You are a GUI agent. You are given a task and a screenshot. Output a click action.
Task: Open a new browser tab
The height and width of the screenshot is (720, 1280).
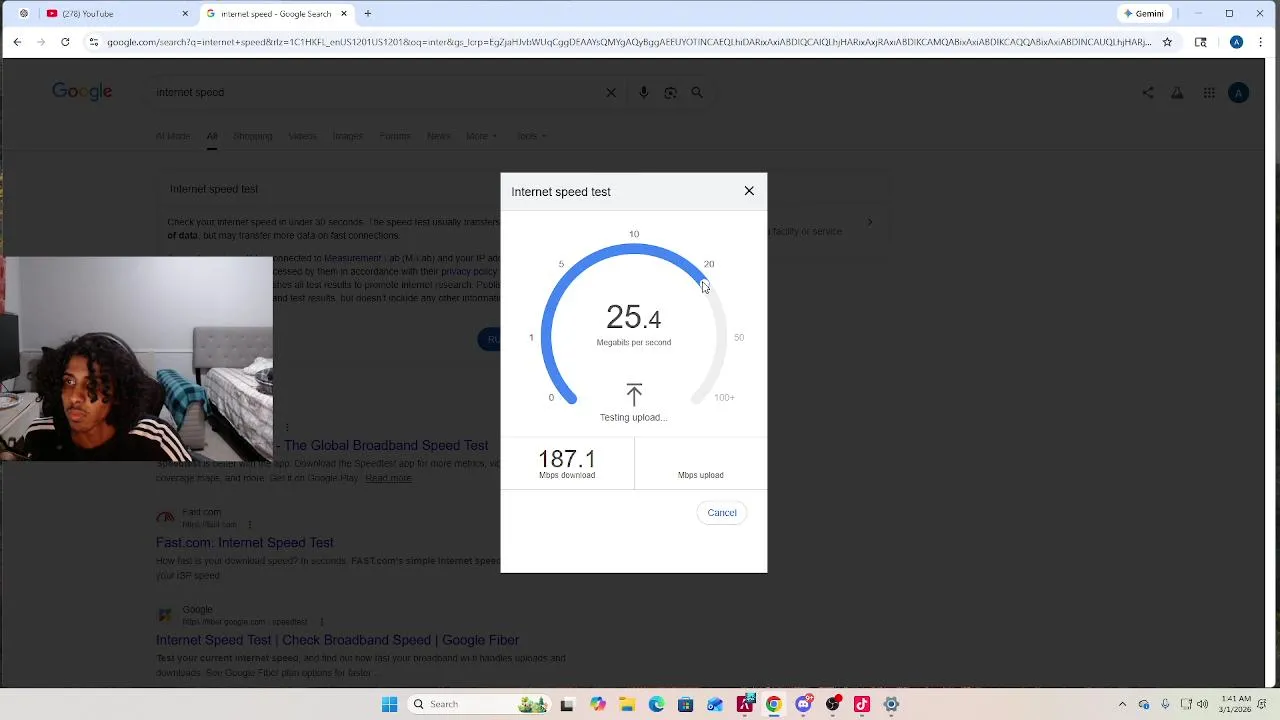(368, 14)
